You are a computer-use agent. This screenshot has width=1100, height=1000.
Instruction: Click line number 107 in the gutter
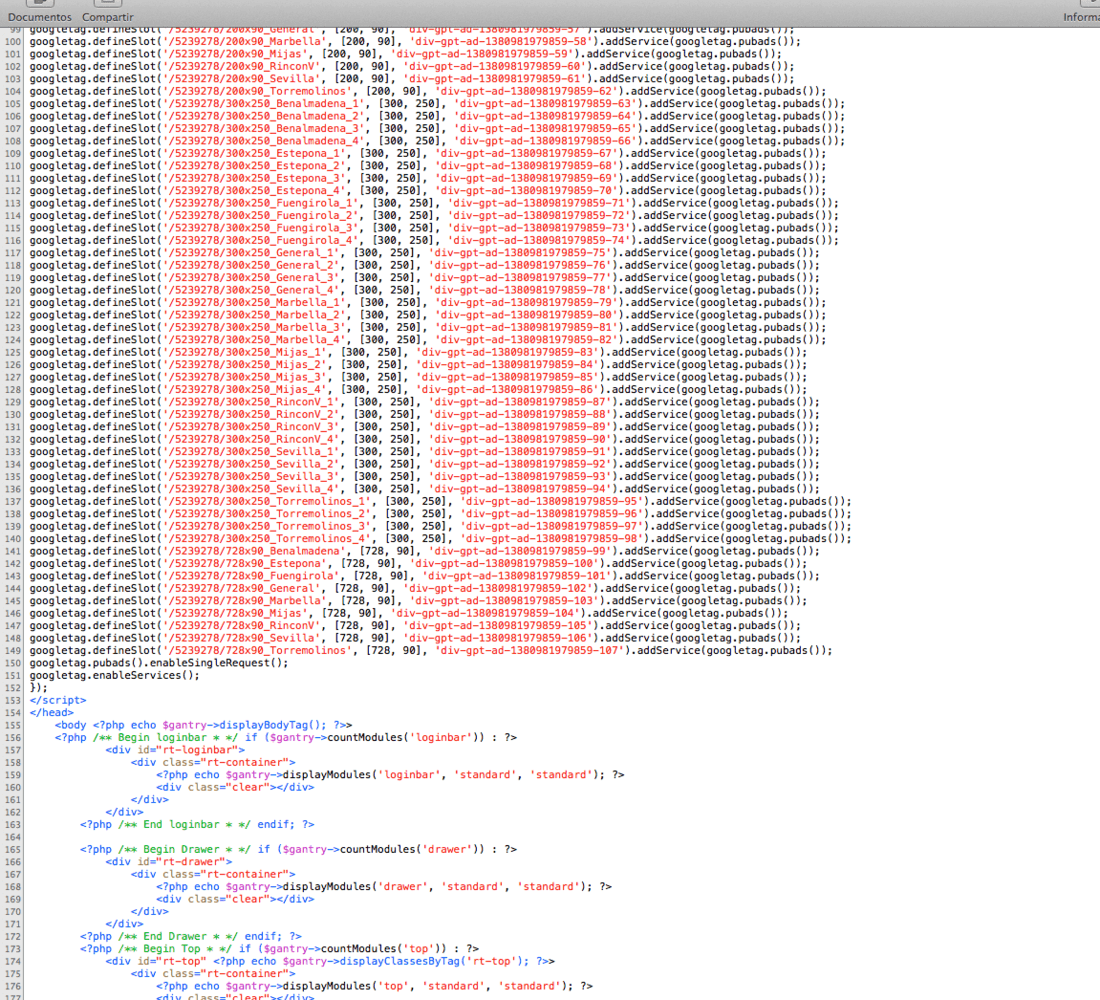tap(13, 128)
